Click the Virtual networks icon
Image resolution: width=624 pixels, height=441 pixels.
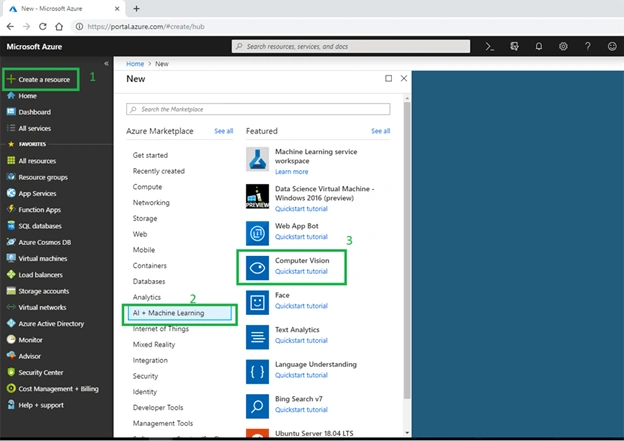click(x=11, y=307)
